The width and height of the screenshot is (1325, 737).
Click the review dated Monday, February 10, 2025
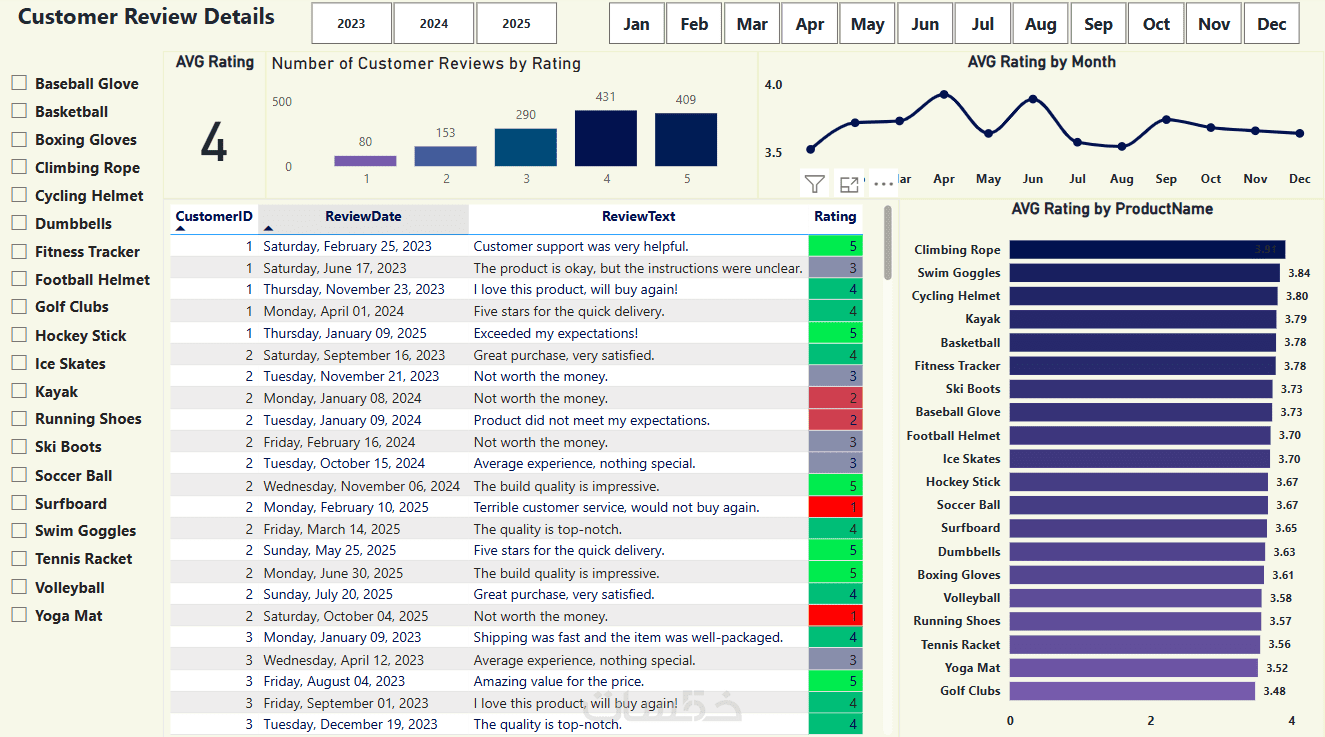[516, 507]
